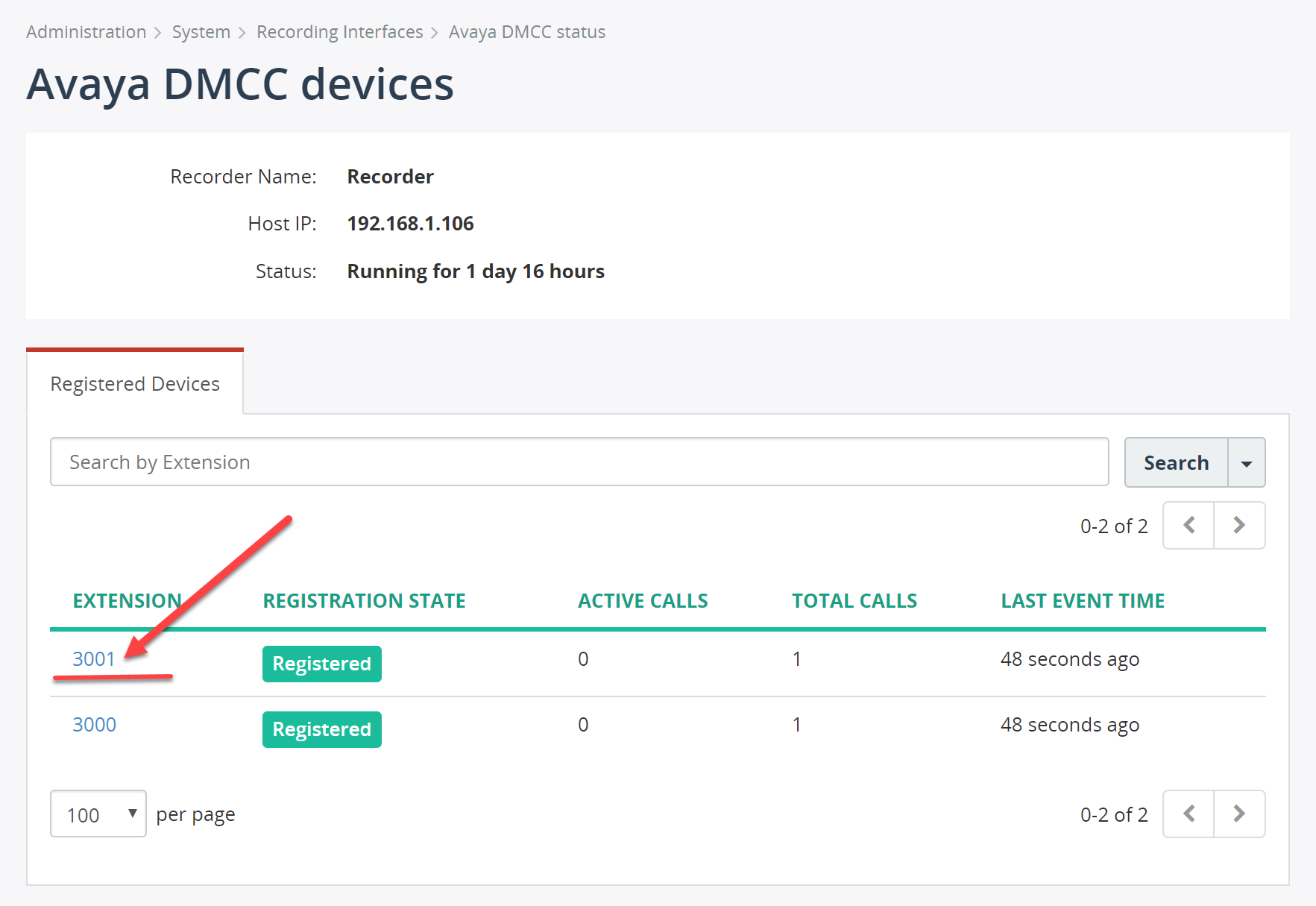Open extension 3001 device link
This screenshot has height=906, width=1316.
(x=94, y=659)
